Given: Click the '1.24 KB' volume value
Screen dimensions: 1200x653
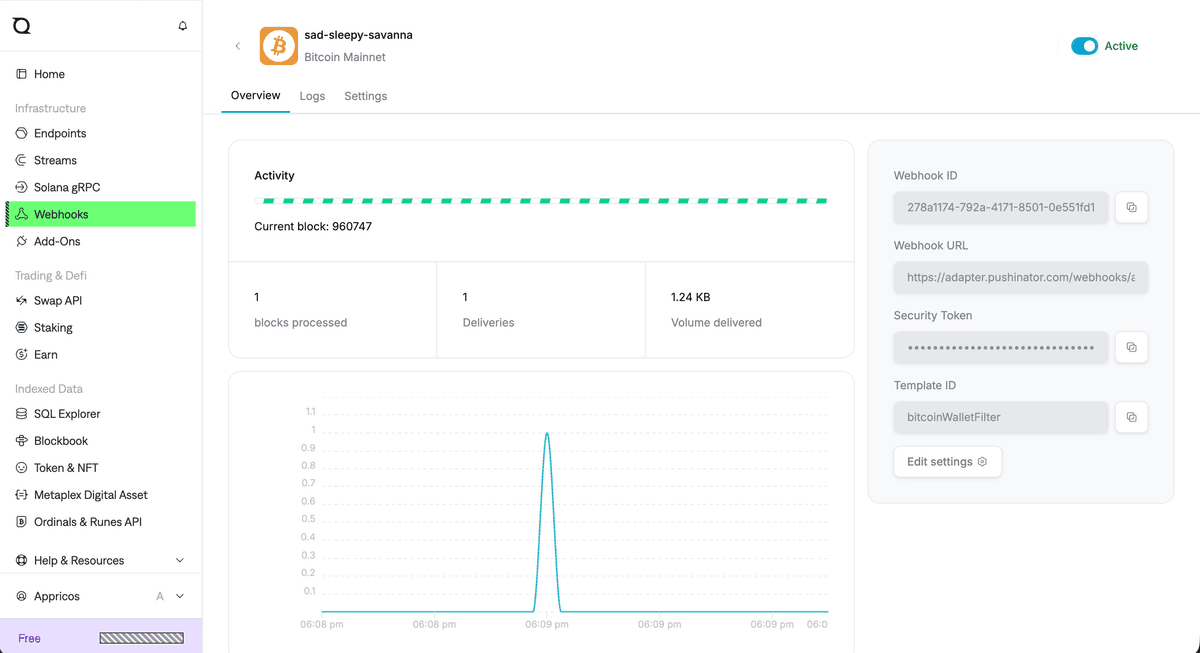Looking at the screenshot, I should click(x=691, y=297).
